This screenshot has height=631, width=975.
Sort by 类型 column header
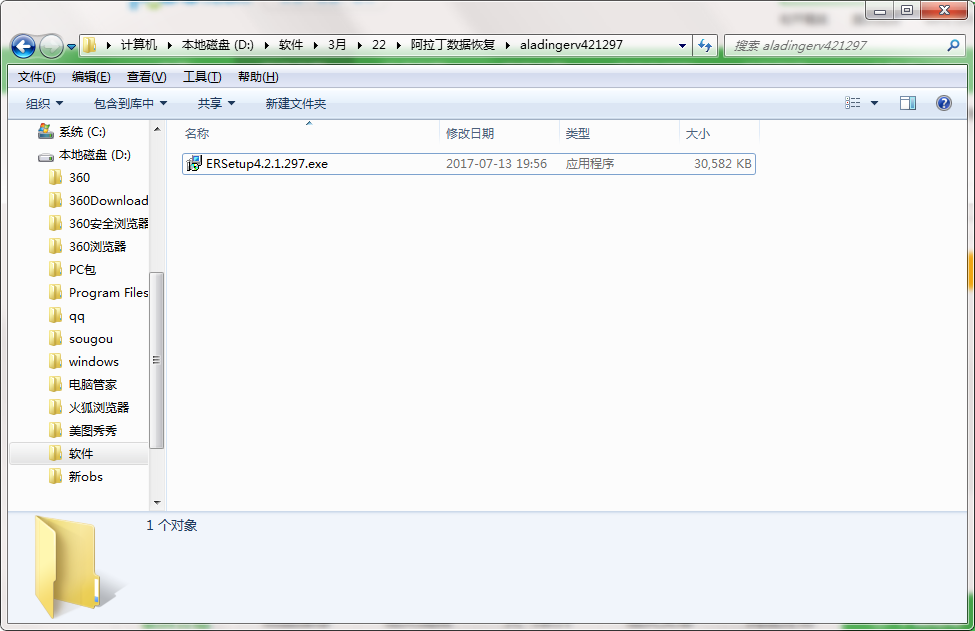pos(578,133)
